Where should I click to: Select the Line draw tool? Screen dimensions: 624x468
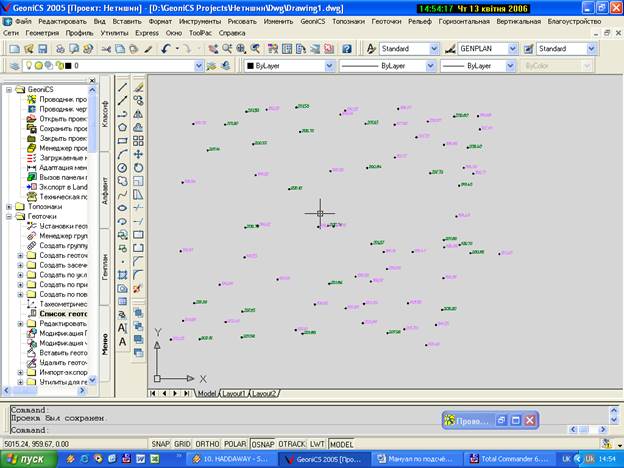(x=122, y=88)
